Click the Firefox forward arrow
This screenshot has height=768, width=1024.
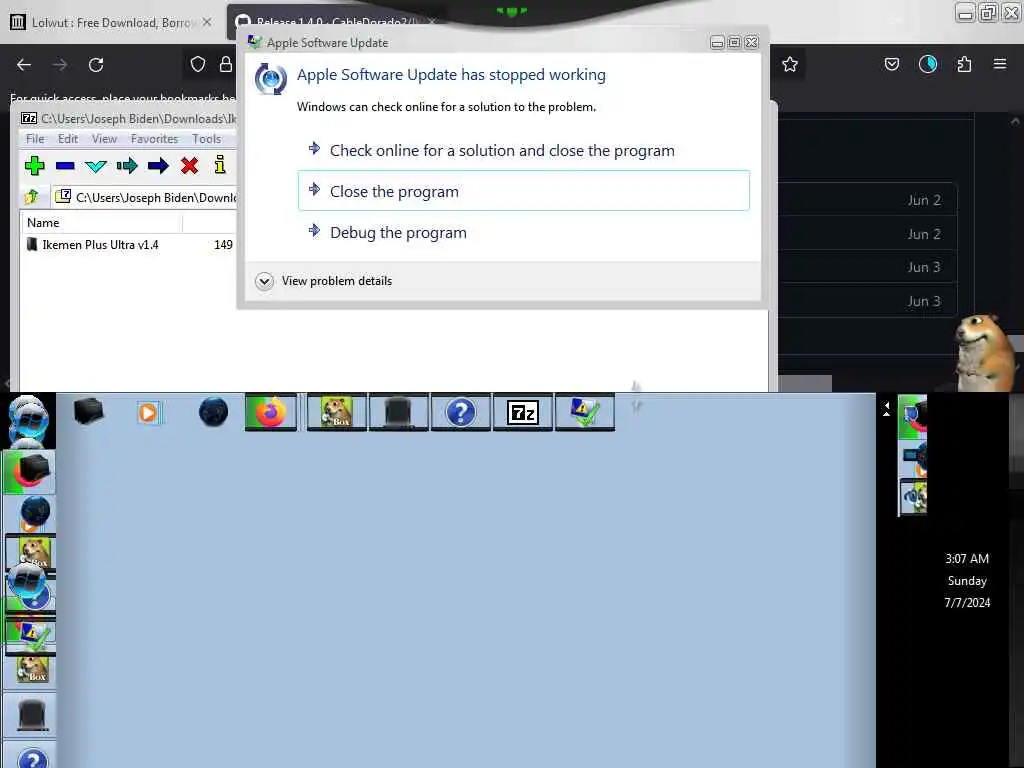tap(60, 65)
